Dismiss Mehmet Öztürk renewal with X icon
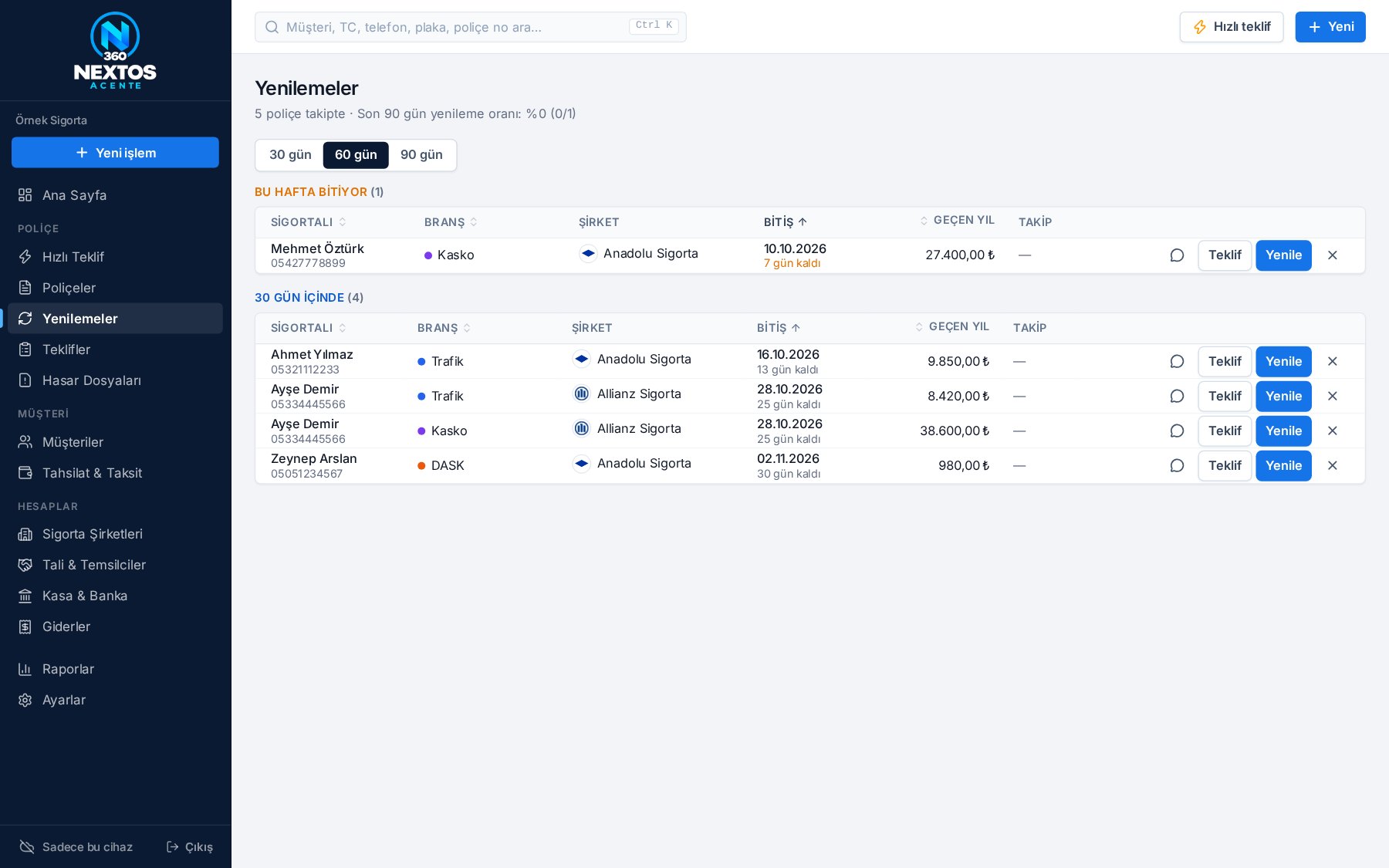 click(1333, 255)
